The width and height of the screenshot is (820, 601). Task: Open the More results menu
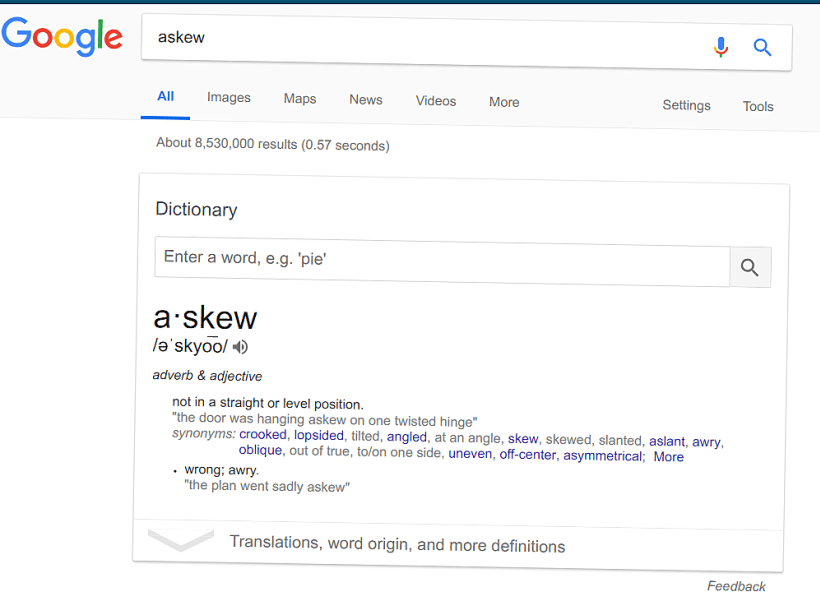503,102
